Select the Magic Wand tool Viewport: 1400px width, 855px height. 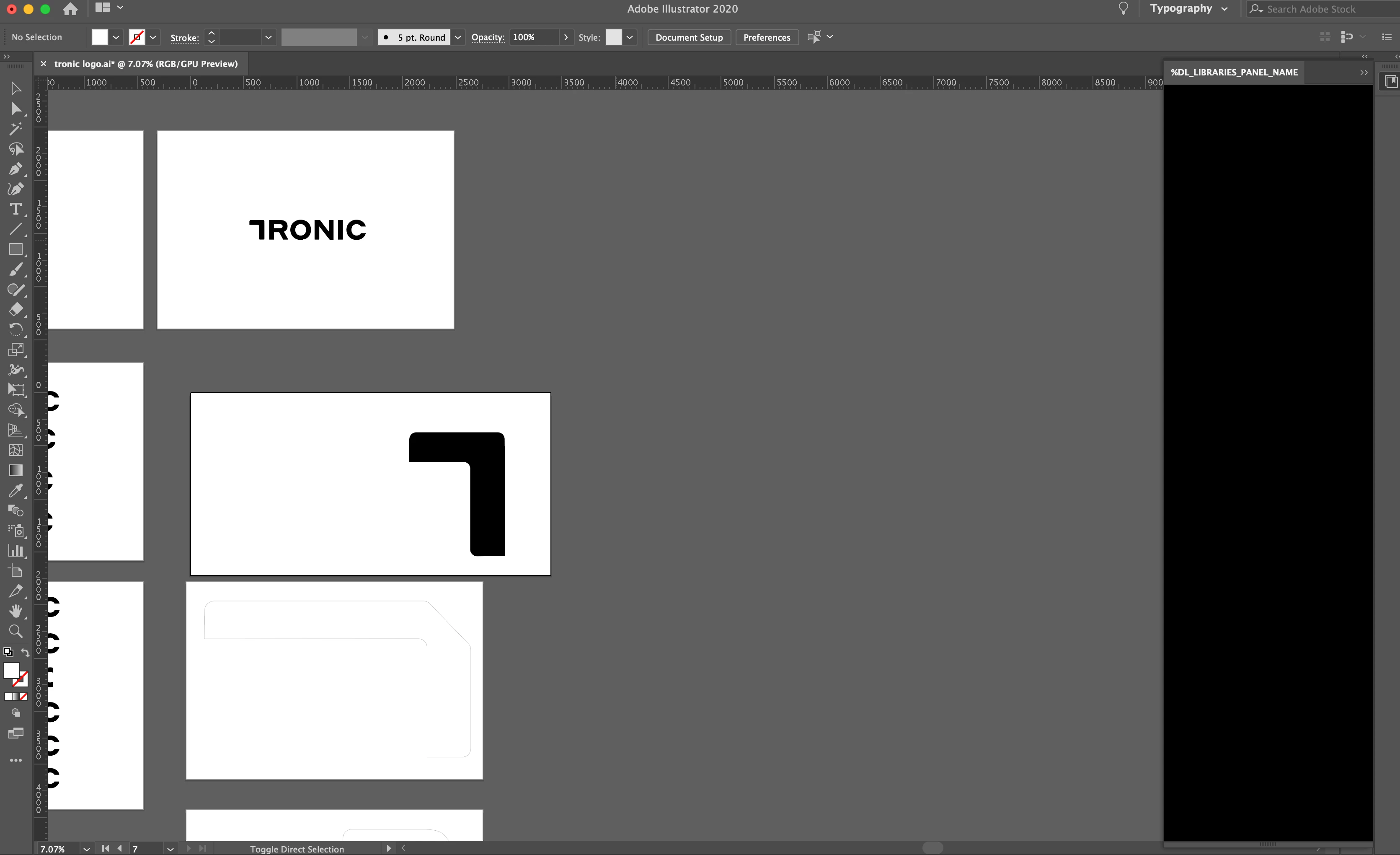click(x=15, y=129)
